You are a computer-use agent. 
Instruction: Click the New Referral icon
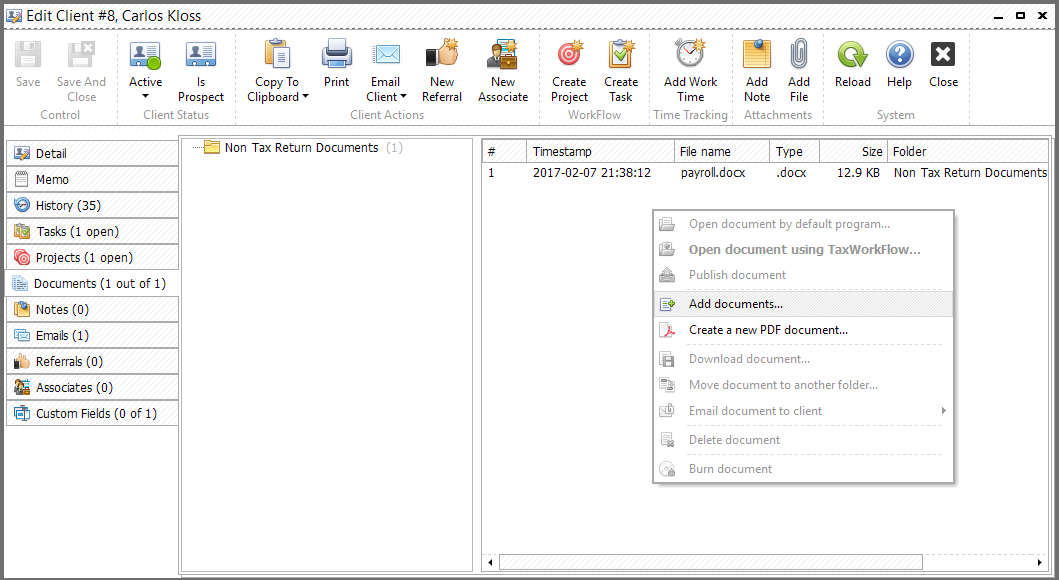pos(442,55)
